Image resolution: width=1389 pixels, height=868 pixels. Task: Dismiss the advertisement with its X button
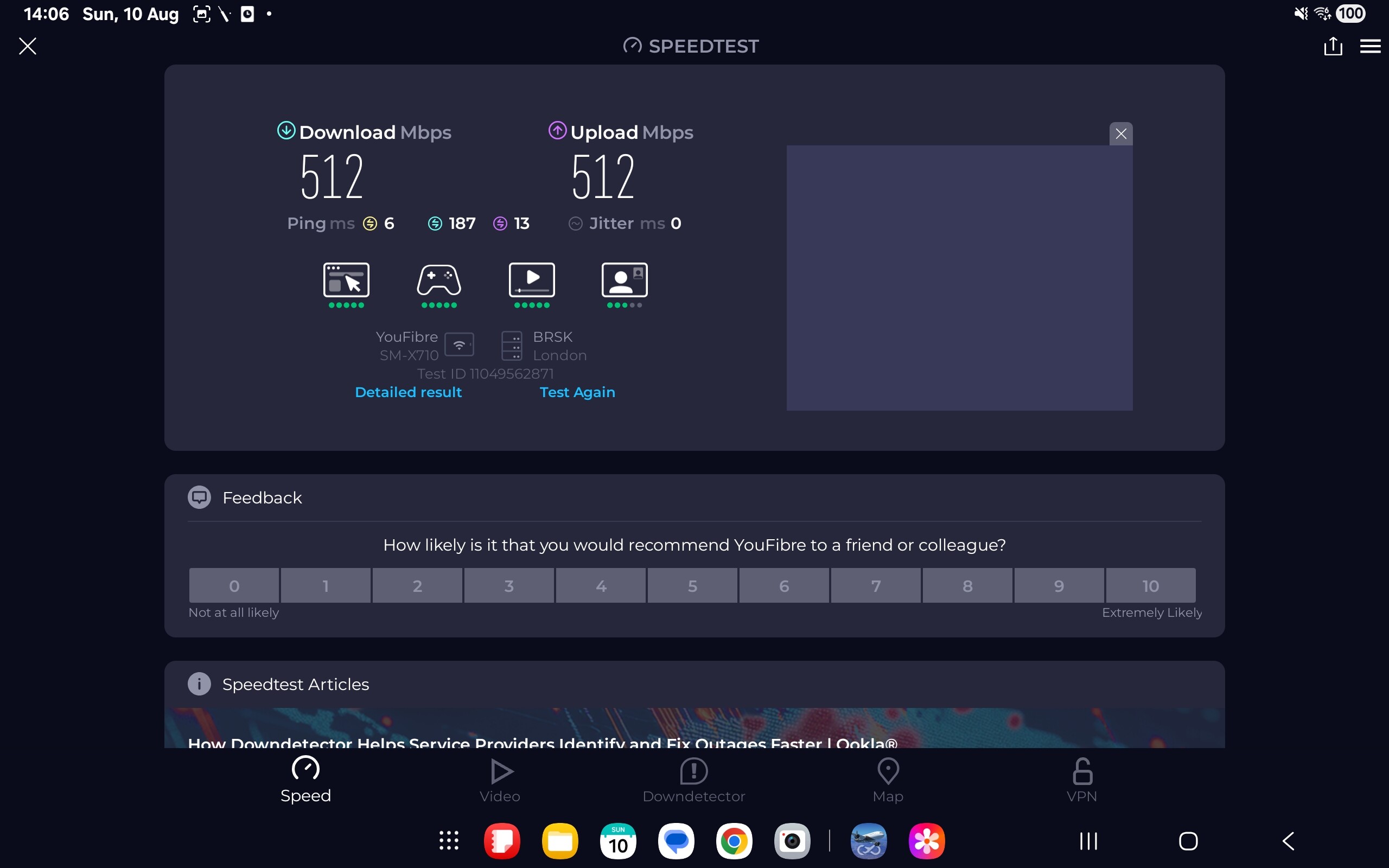[1120, 134]
